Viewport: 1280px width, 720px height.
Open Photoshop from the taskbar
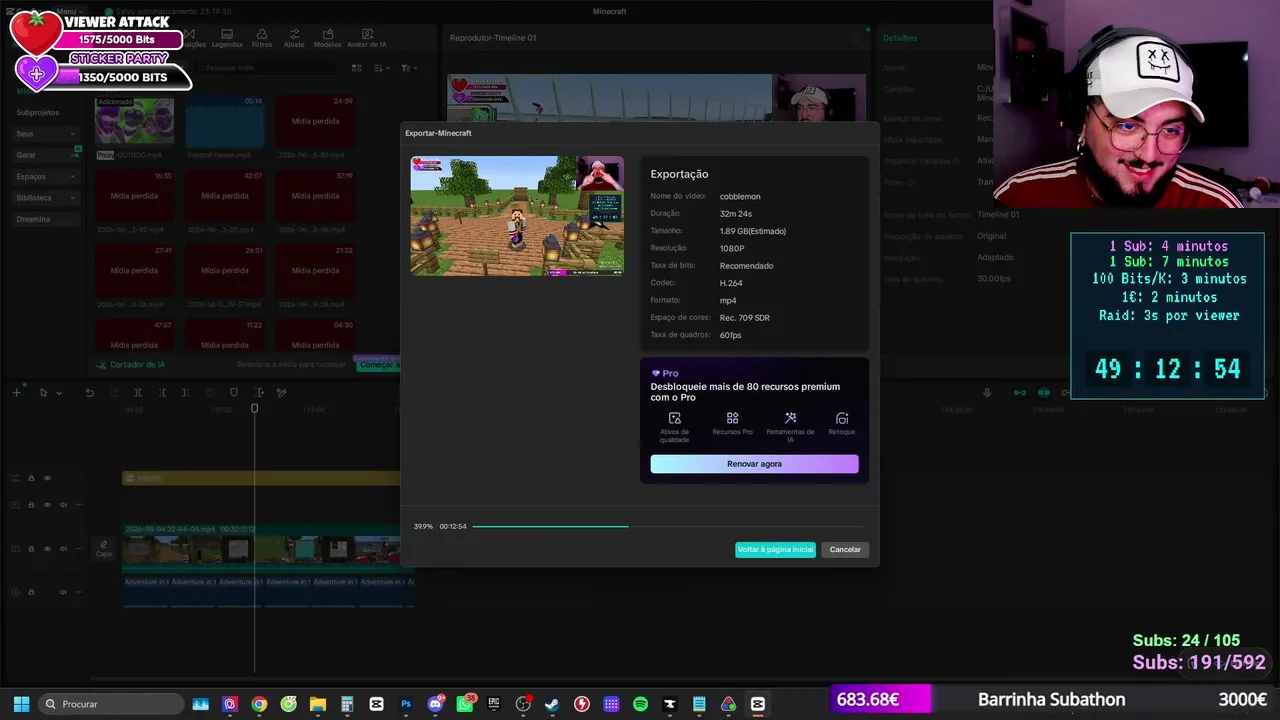pyautogui.click(x=406, y=704)
